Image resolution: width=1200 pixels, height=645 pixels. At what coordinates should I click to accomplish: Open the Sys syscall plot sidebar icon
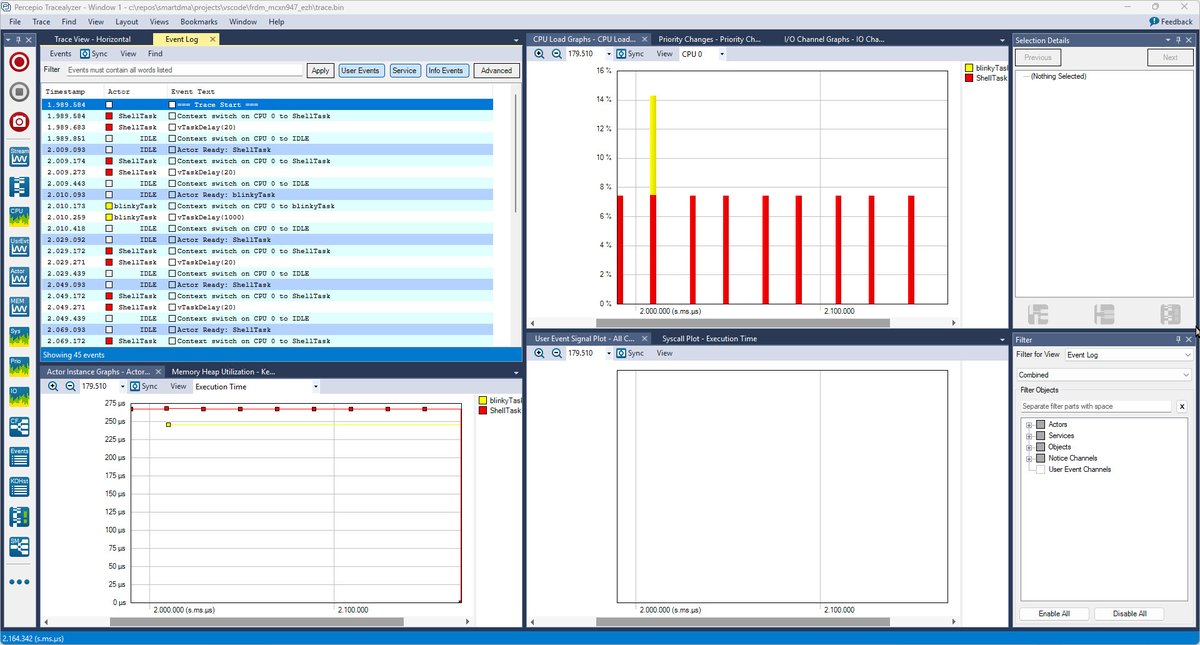coord(19,337)
